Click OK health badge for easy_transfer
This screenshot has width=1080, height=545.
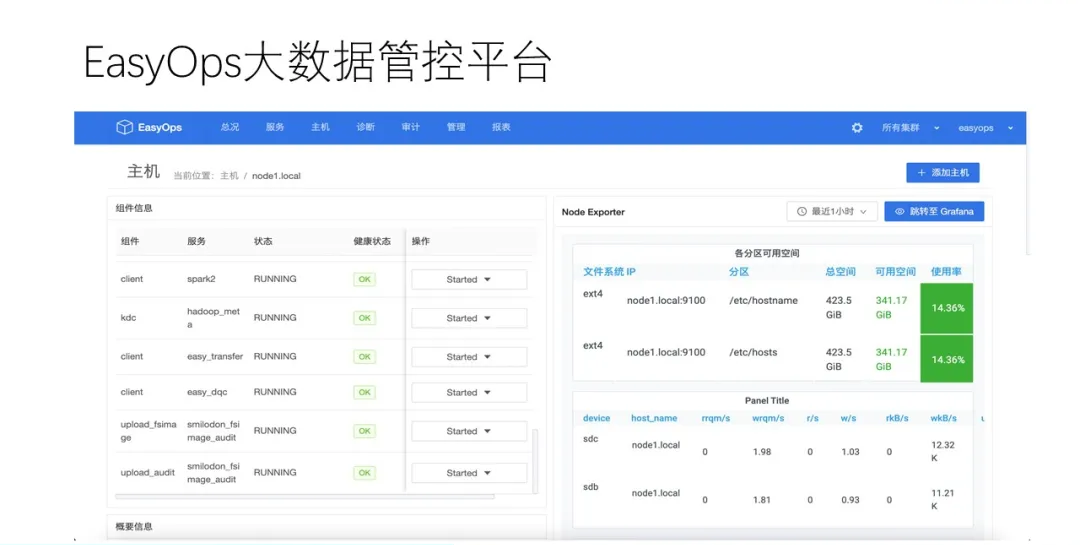click(364, 356)
